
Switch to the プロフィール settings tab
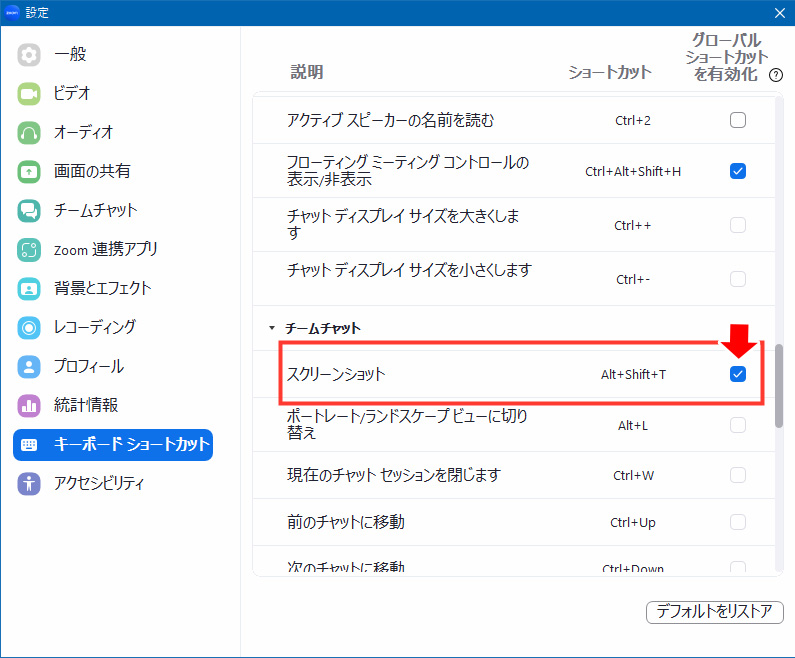[88, 366]
